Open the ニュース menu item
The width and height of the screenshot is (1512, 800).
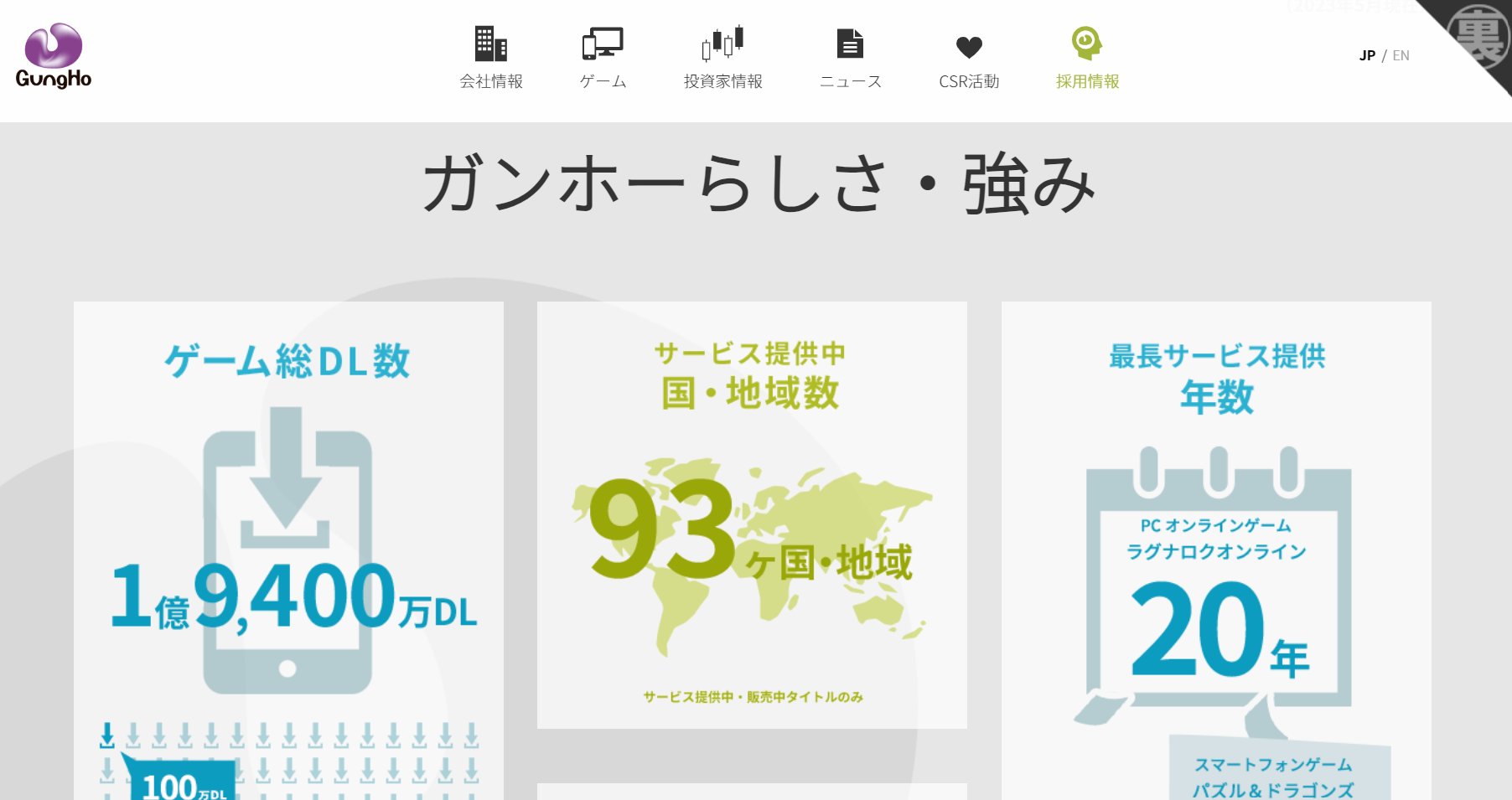[850, 81]
